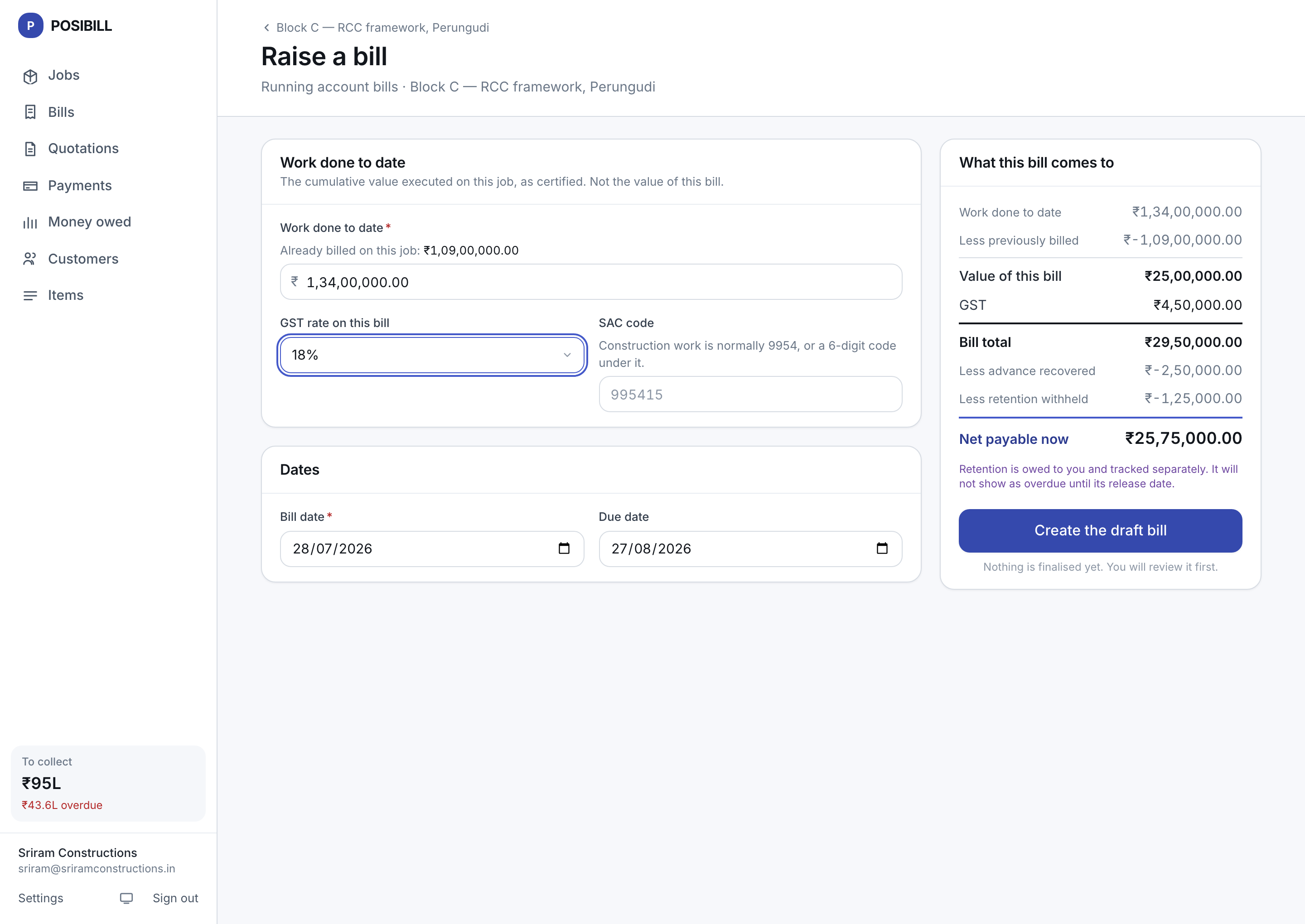
Task: Click the back chevron in the breadcrumb
Action: coord(266,27)
